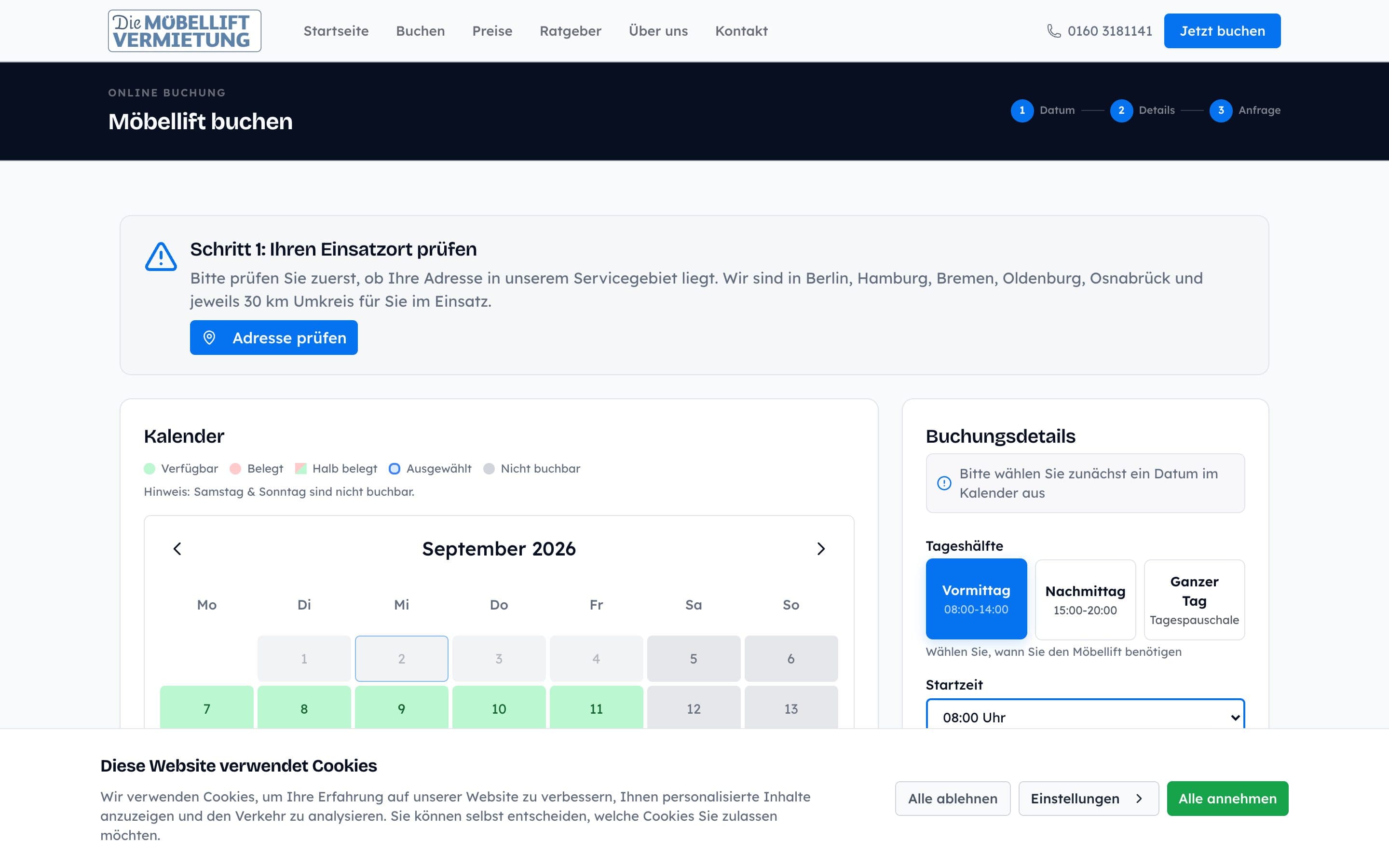Click the Die Möbellift Vermietung logo
1389x868 pixels.
pos(184,31)
